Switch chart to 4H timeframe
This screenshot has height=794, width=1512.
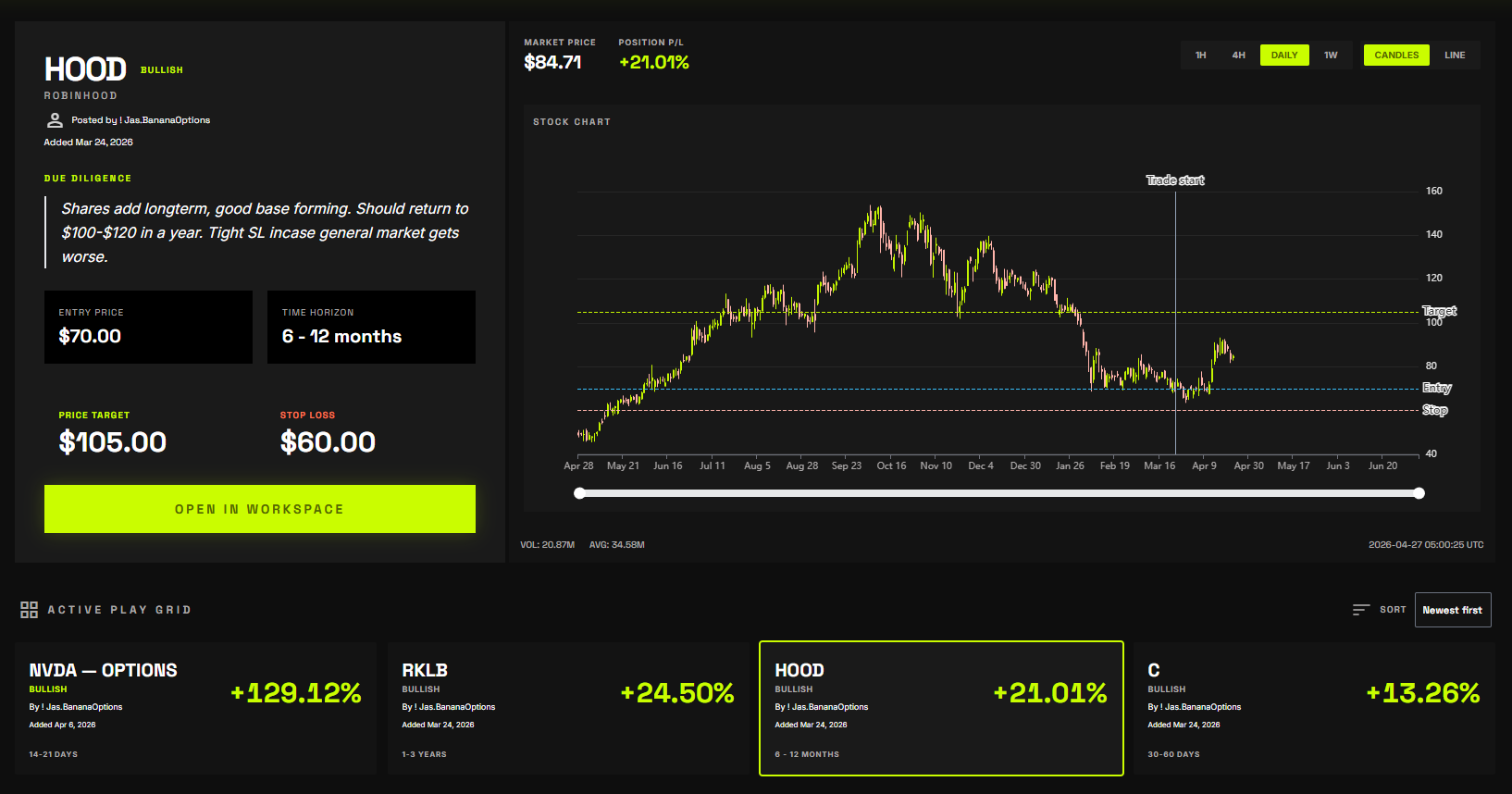pos(1238,56)
